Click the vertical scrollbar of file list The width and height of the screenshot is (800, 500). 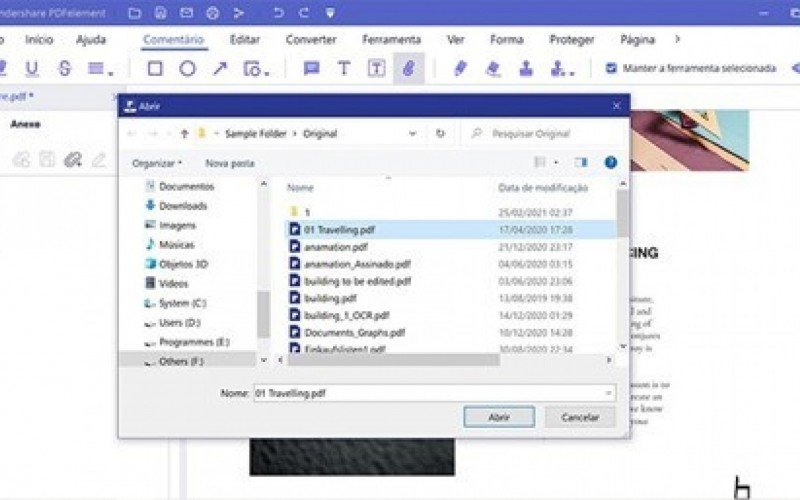622,214
